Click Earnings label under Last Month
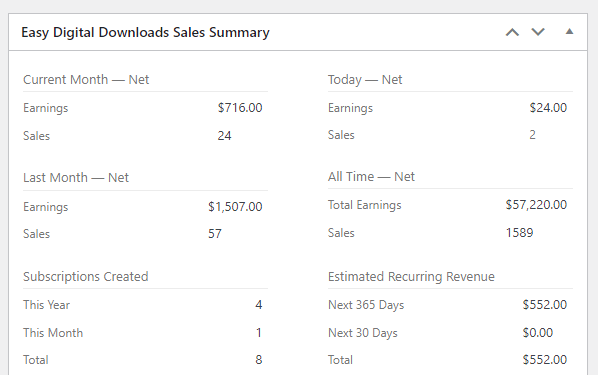 tap(45, 207)
